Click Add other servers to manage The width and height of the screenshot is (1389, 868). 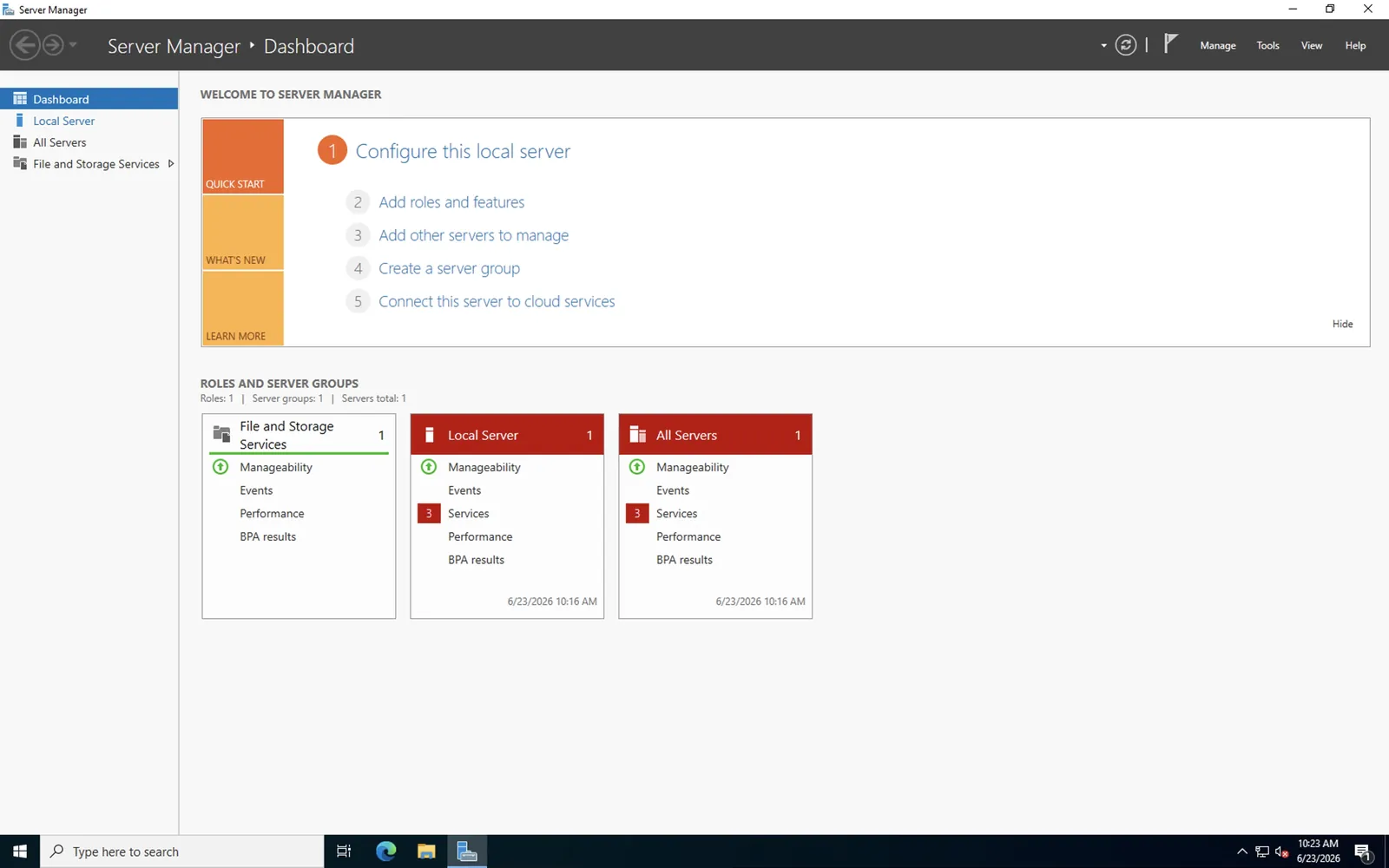pos(474,235)
